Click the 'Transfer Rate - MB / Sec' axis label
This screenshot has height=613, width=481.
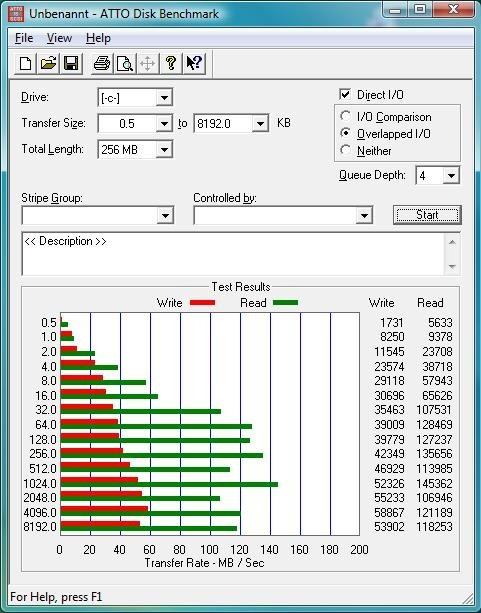click(x=205, y=563)
